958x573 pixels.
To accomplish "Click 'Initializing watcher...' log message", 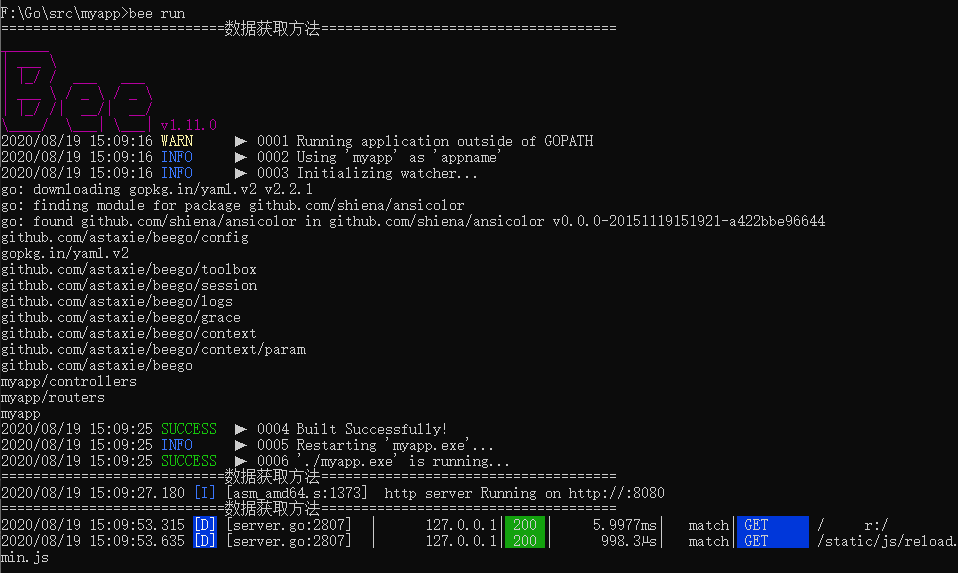I will coord(387,173).
